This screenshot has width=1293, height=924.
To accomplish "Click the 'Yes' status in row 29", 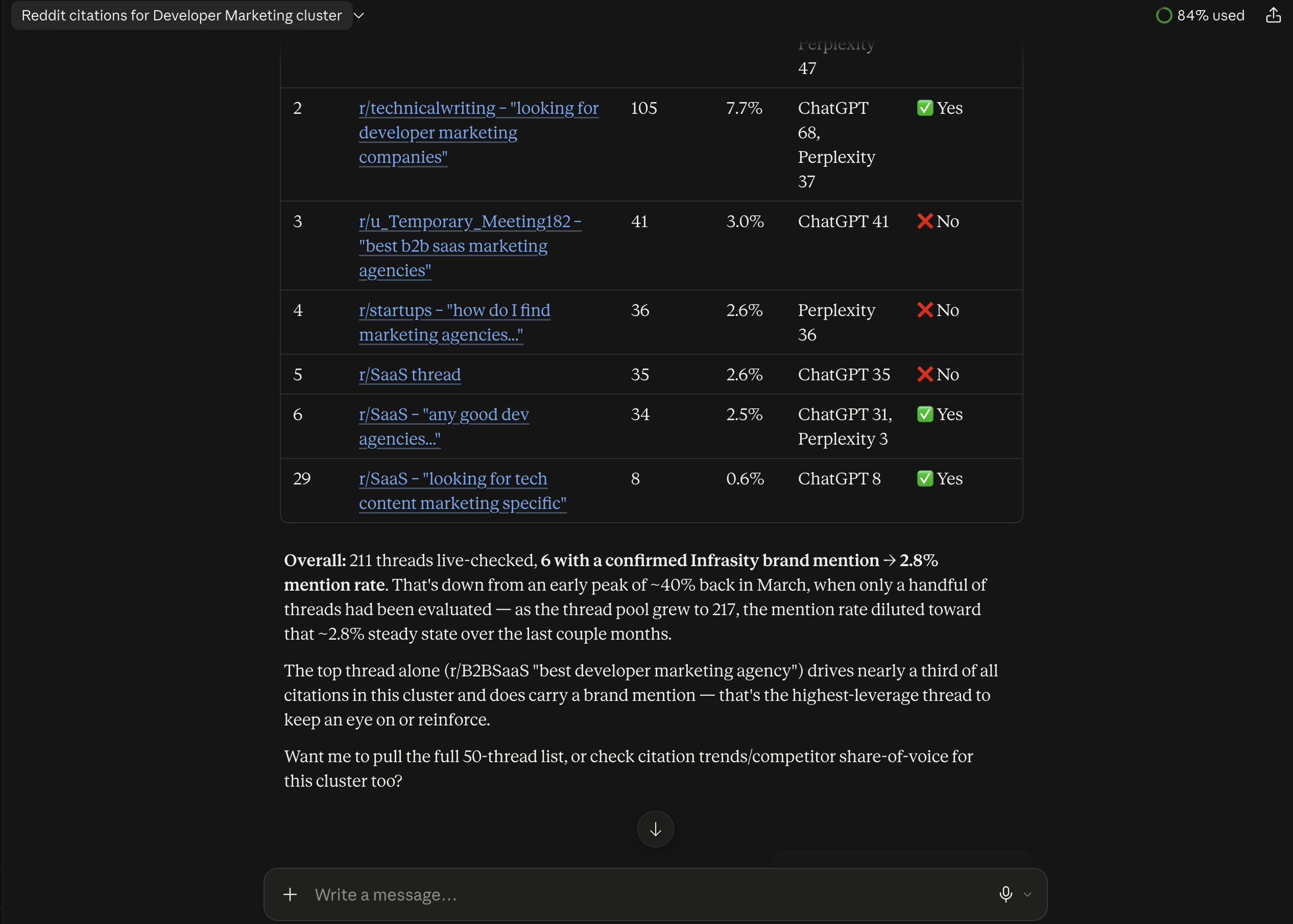I will coord(940,478).
